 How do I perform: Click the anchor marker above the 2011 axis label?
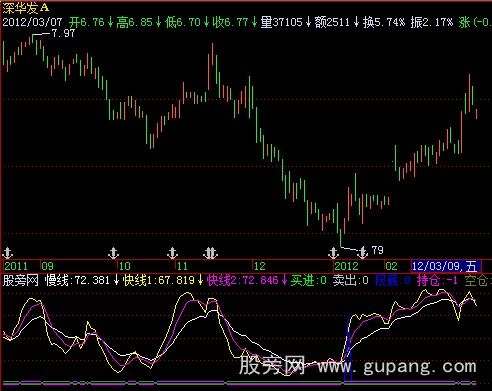pyautogui.click(x=7, y=253)
